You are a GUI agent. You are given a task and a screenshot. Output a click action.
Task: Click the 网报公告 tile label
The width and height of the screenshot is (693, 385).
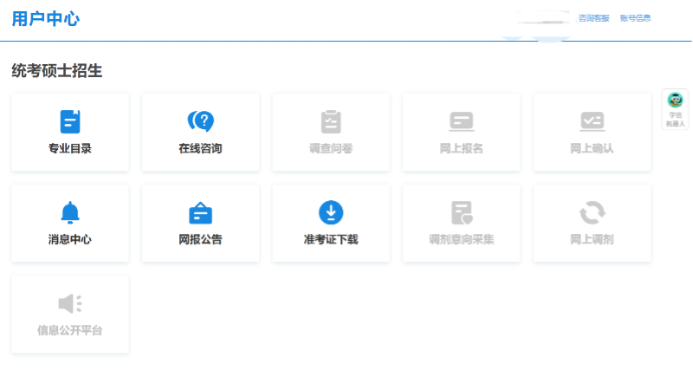pyautogui.click(x=200, y=240)
